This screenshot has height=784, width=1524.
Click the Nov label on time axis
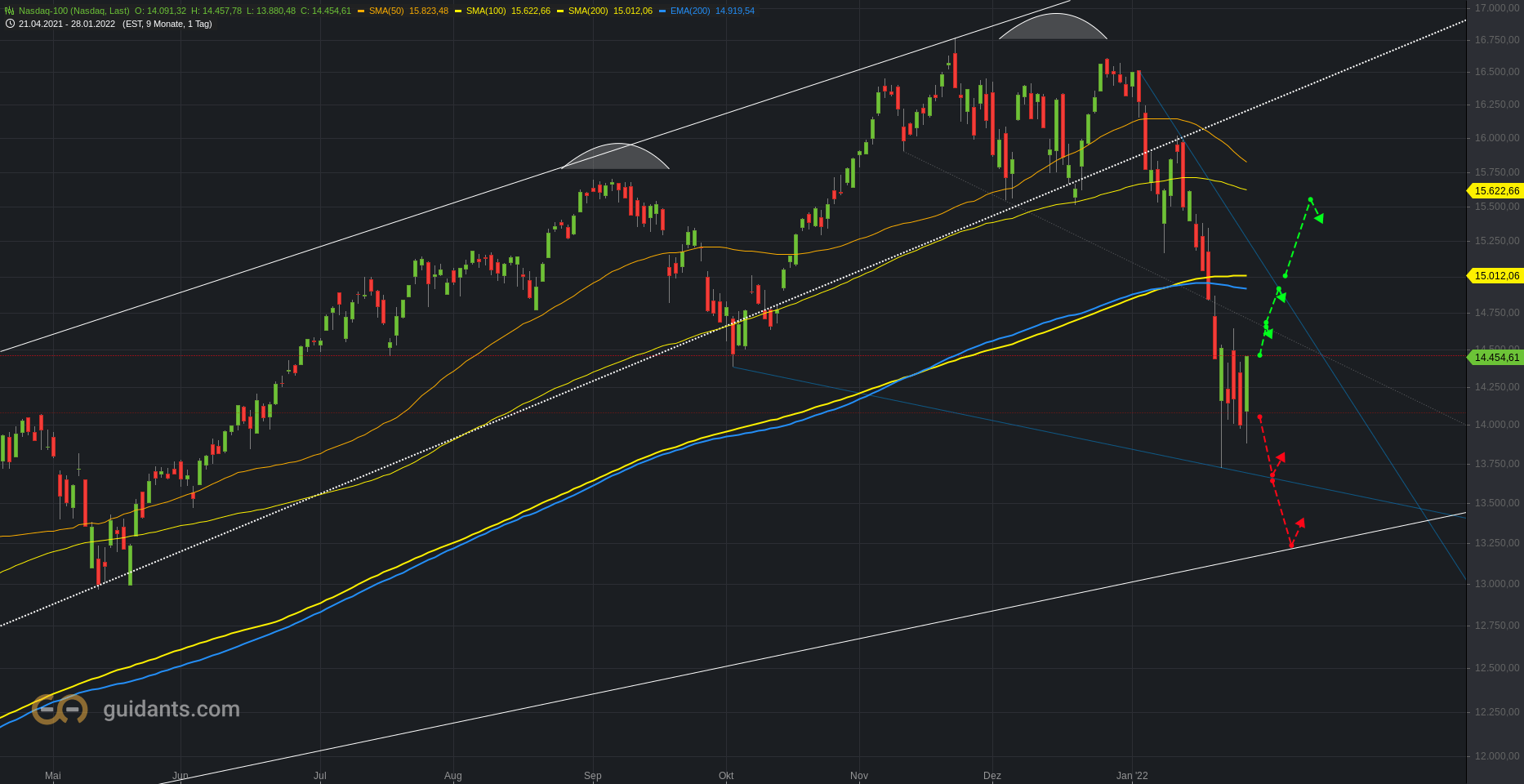tap(859, 776)
